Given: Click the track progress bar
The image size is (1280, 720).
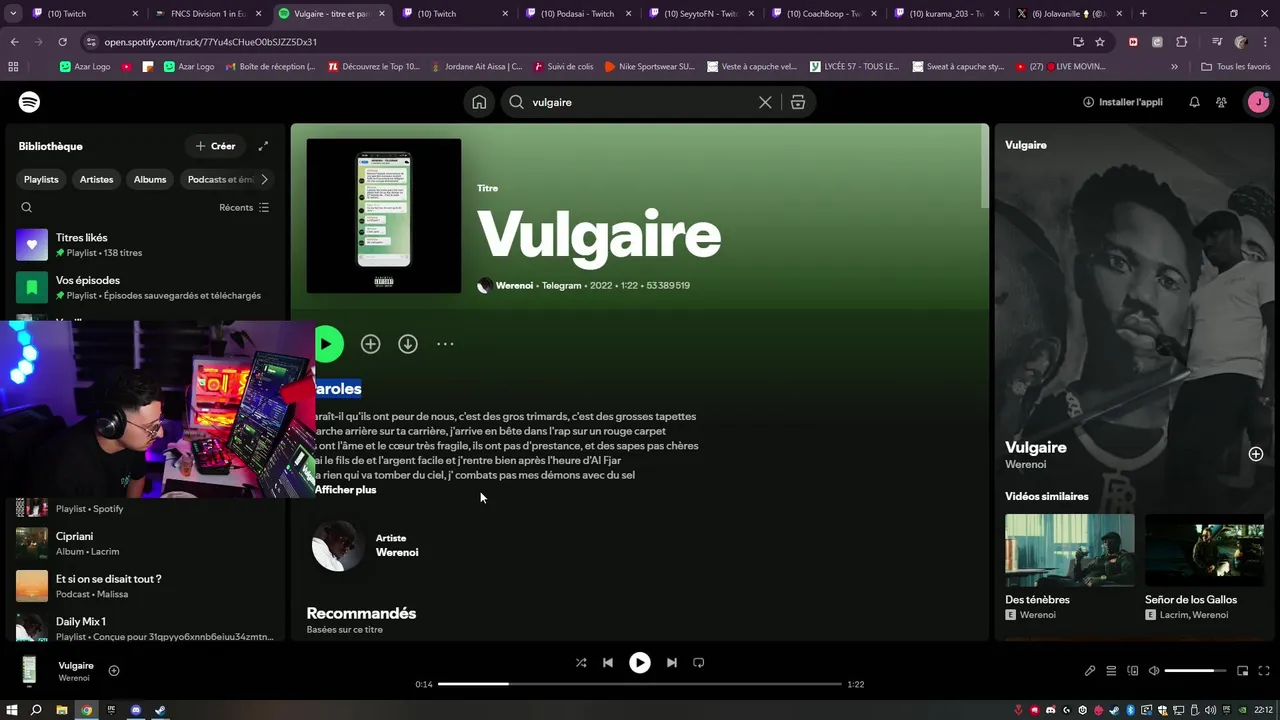Looking at the screenshot, I should tap(640, 684).
